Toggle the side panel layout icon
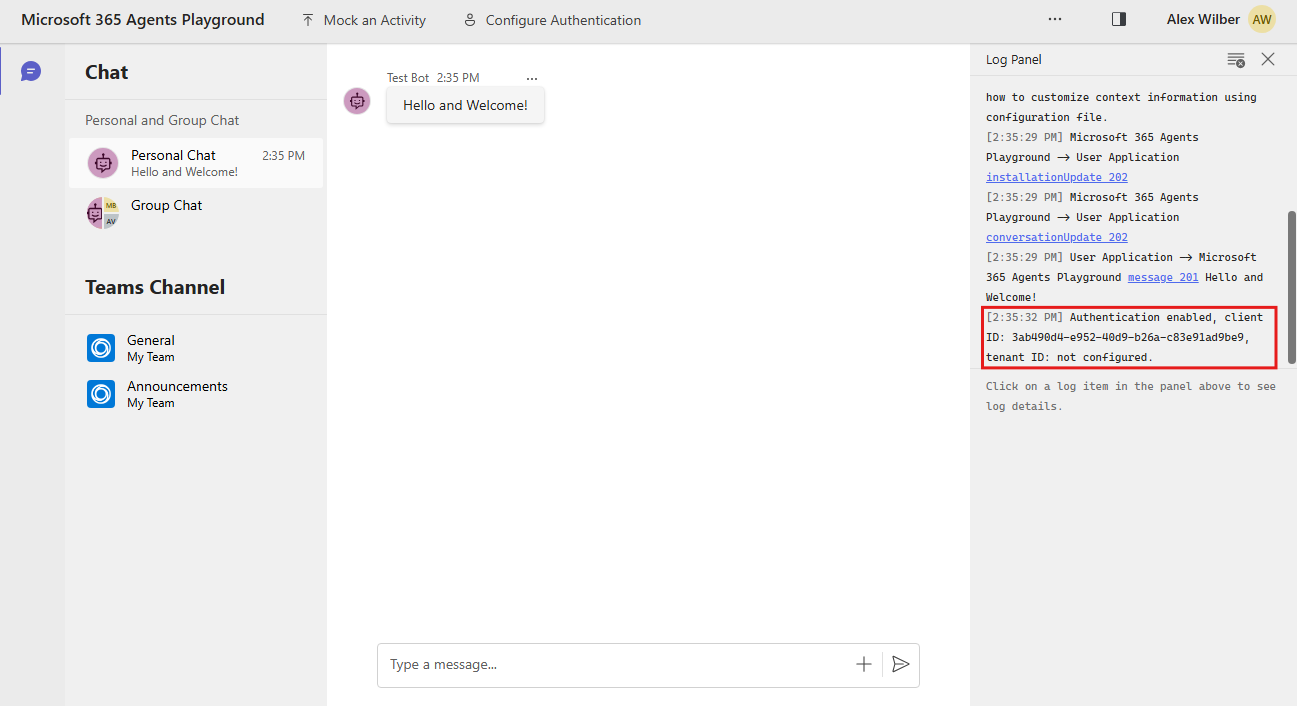 pos(1118,18)
